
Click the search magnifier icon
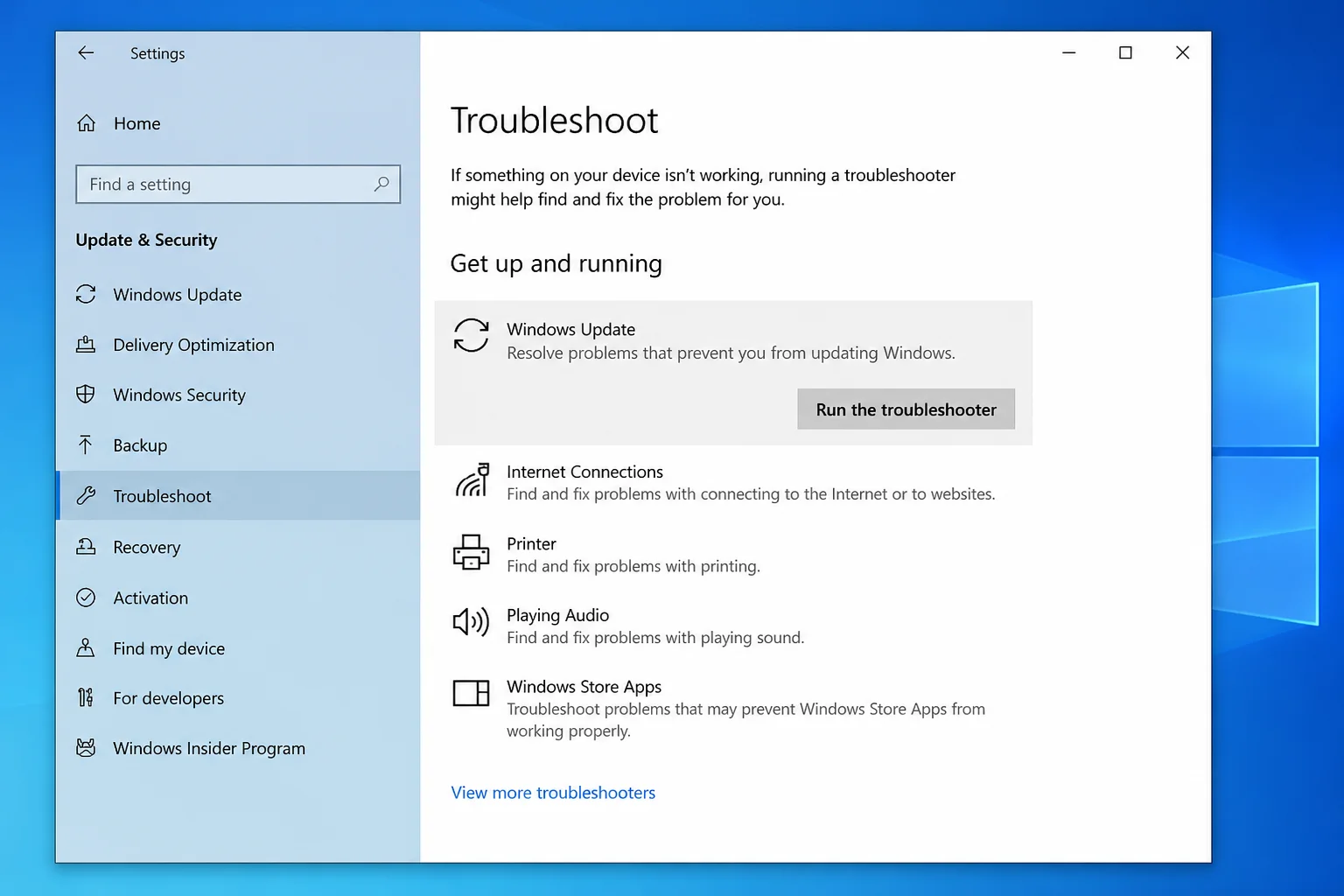381,184
